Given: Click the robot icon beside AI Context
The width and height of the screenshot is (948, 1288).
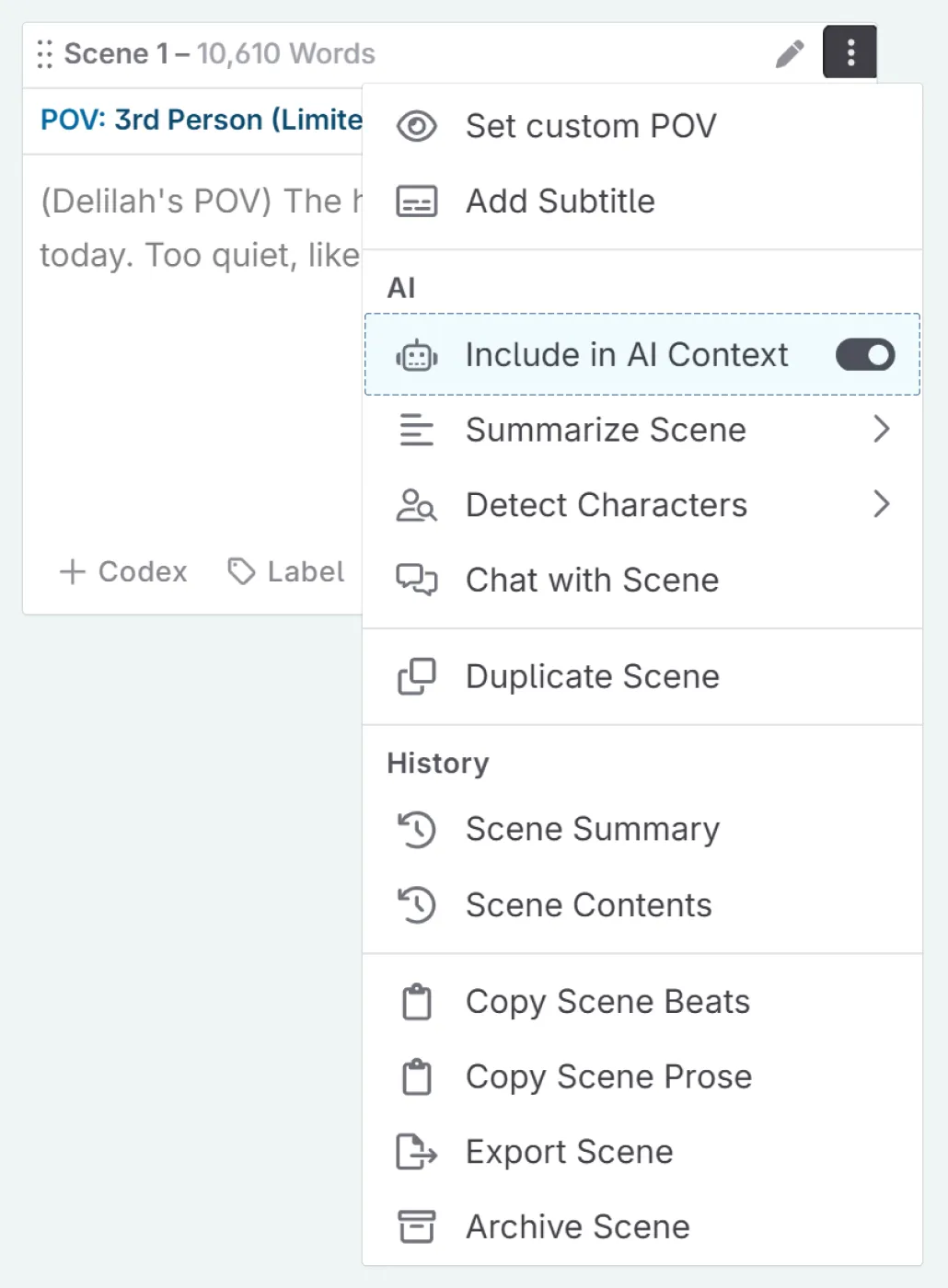Looking at the screenshot, I should (416, 355).
